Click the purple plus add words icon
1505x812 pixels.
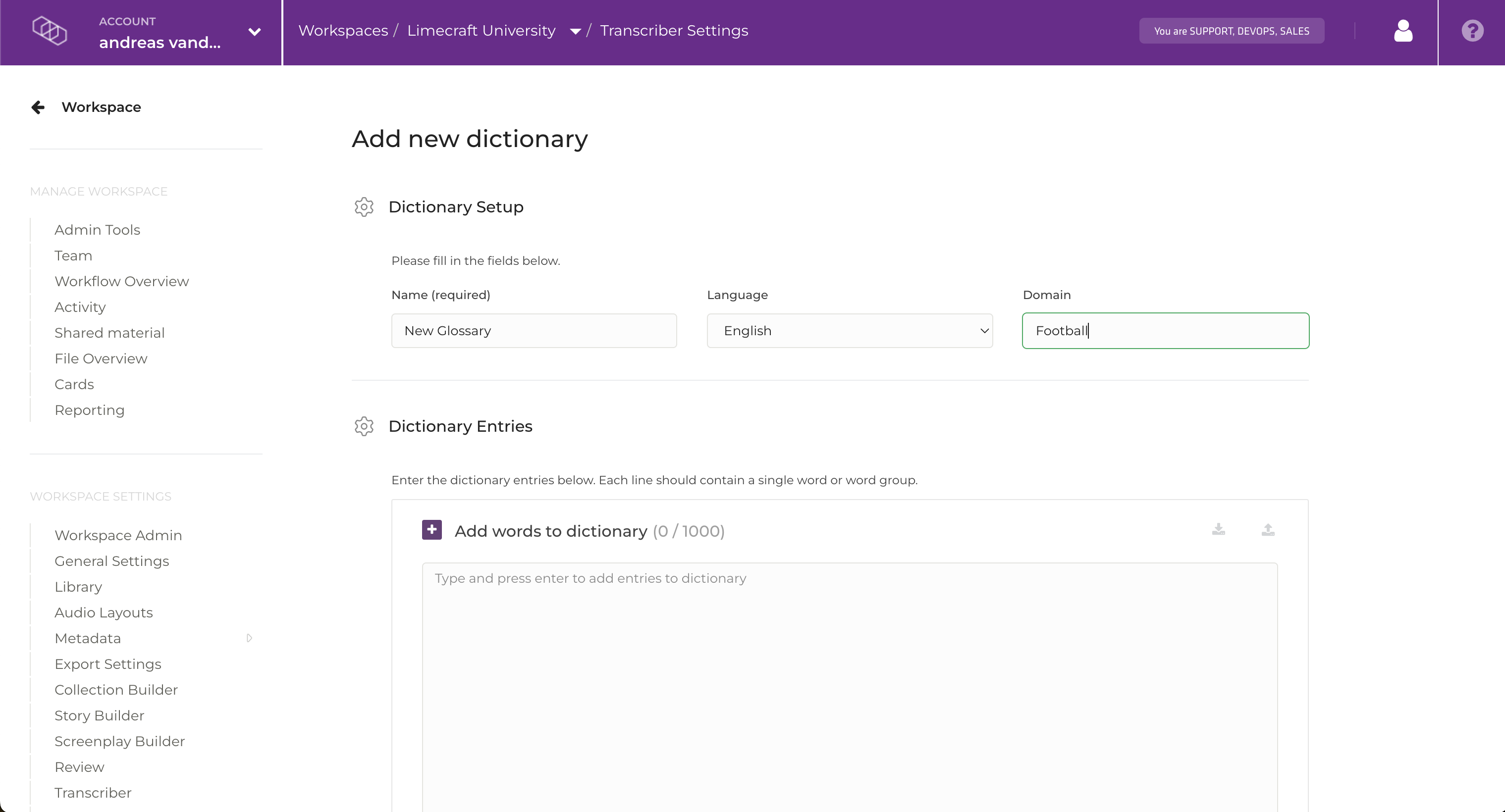[x=432, y=530]
